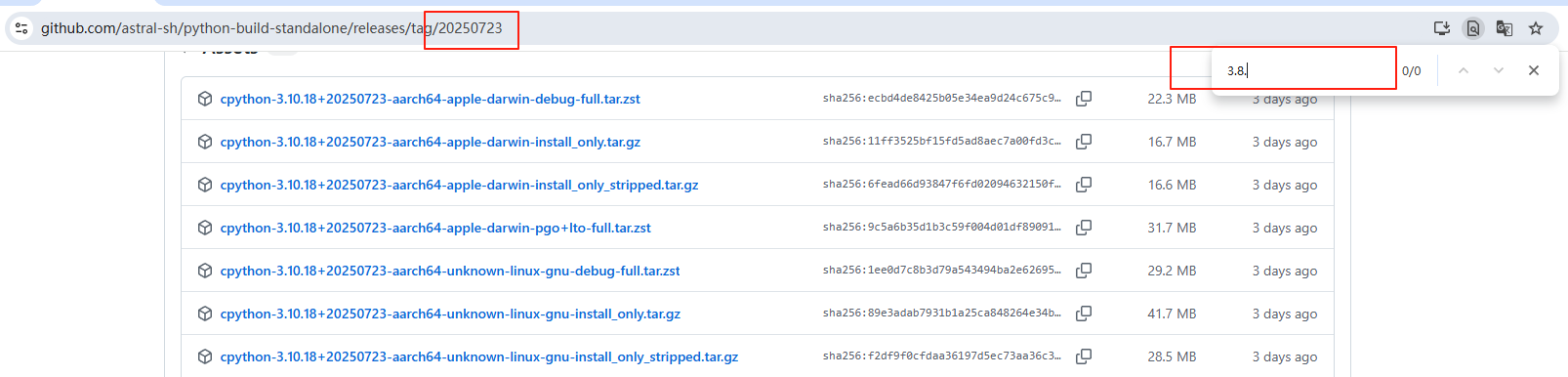Click the address bar URL
The image size is (1568, 377).
pos(271,28)
